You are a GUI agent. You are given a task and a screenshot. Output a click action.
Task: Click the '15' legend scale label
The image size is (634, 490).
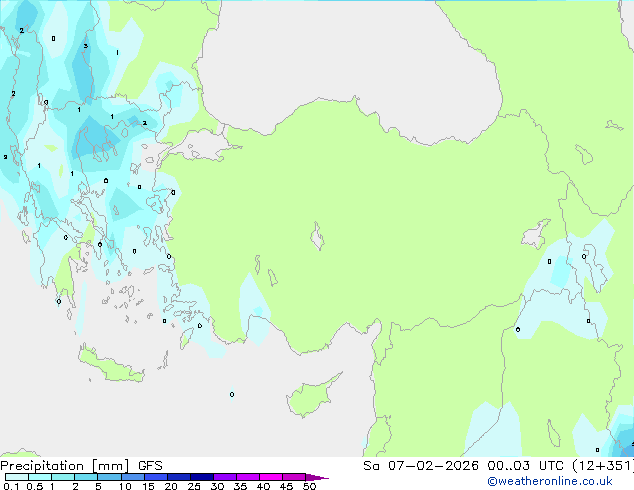148,486
